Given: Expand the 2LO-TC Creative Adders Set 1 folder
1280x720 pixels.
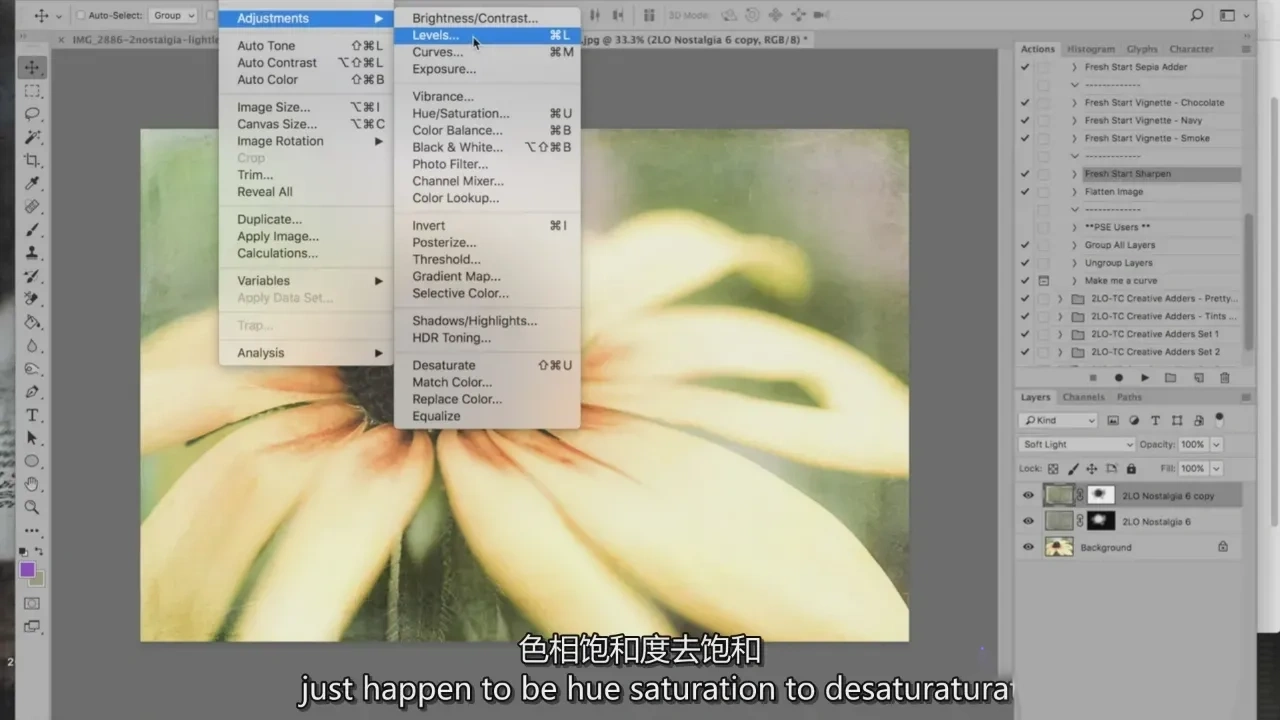Looking at the screenshot, I should (1060, 334).
